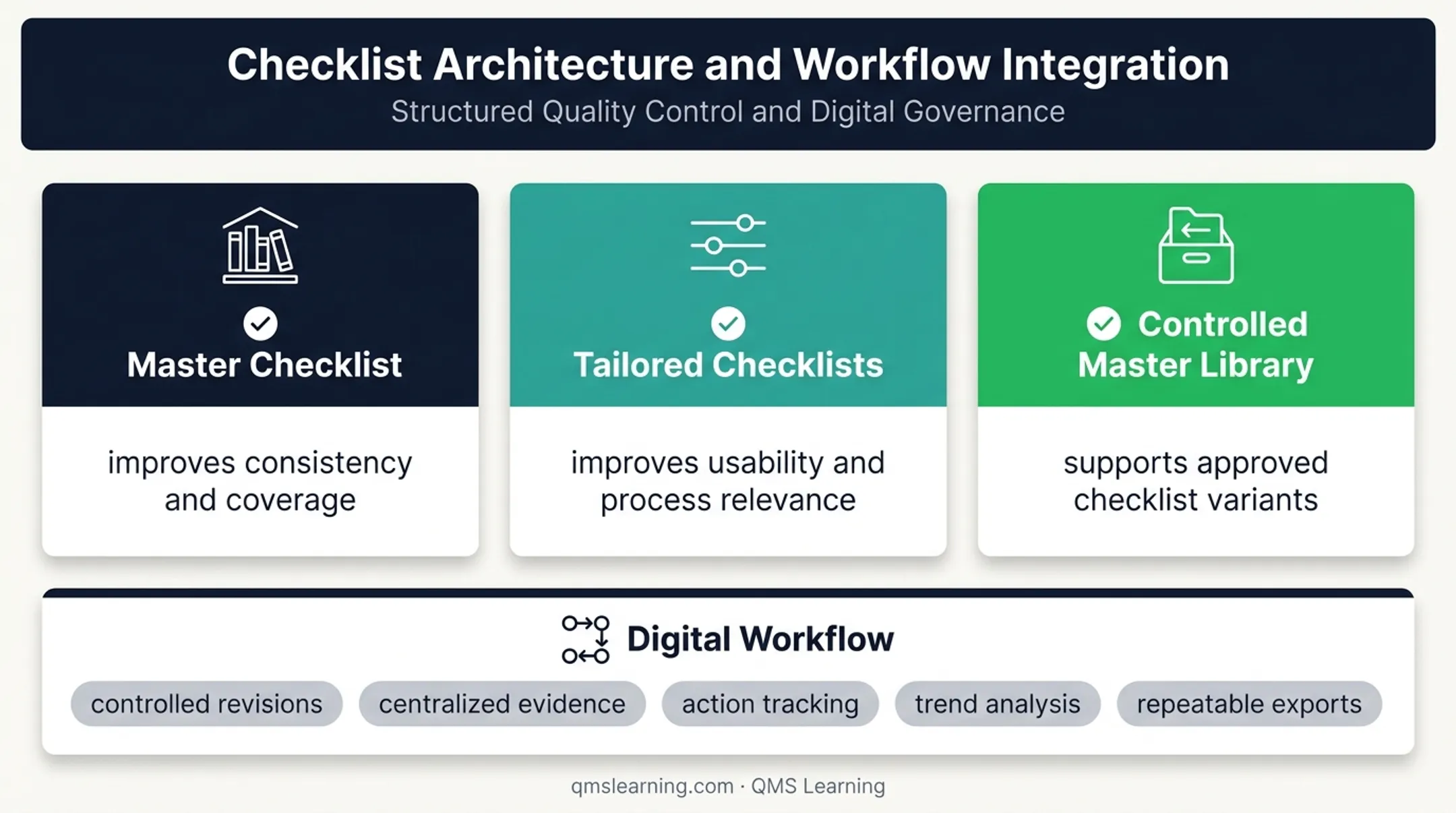
Task: Click the 'Digital Workflow' heading
Action: [760, 639]
